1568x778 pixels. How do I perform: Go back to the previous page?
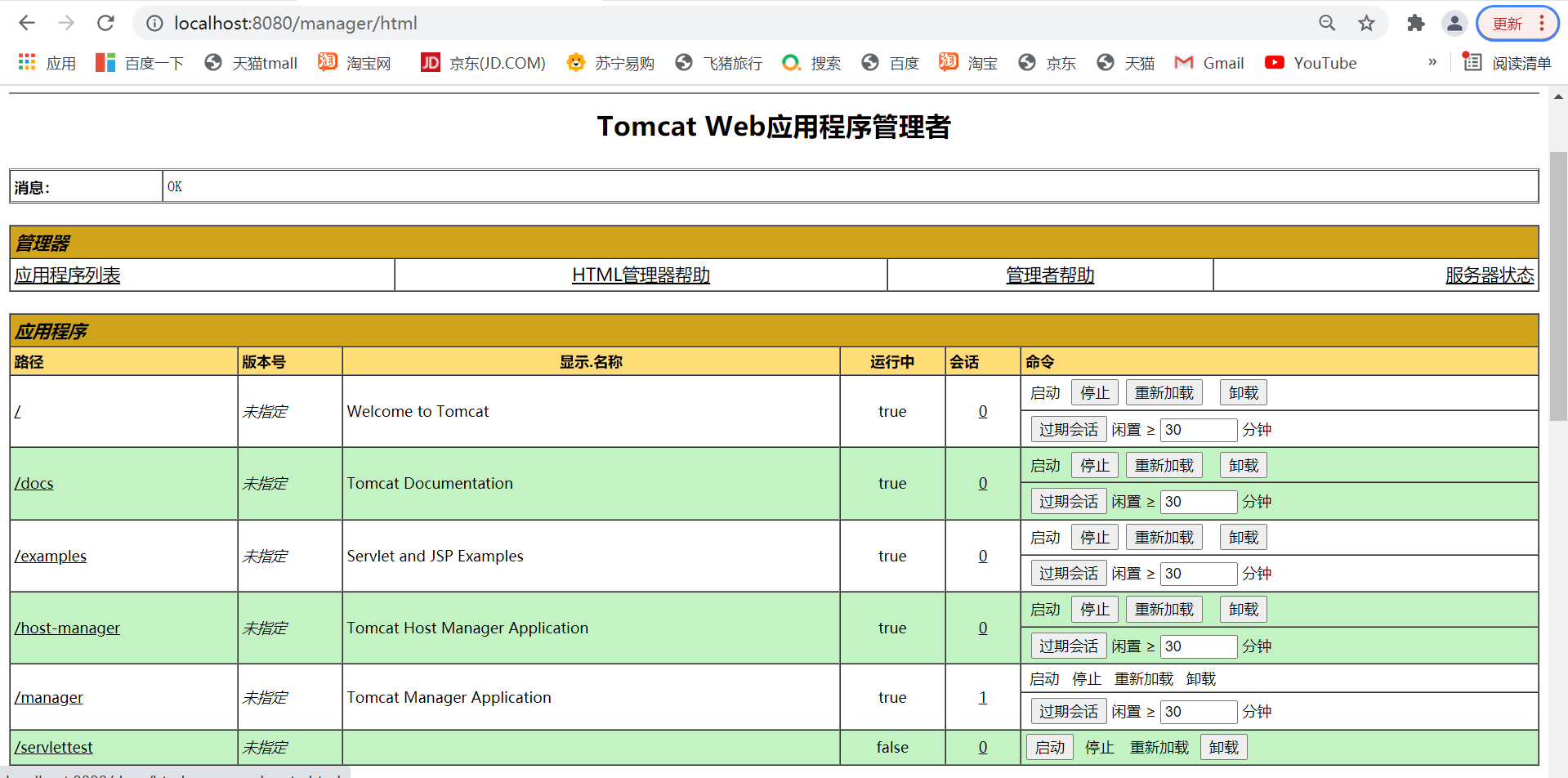click(27, 23)
